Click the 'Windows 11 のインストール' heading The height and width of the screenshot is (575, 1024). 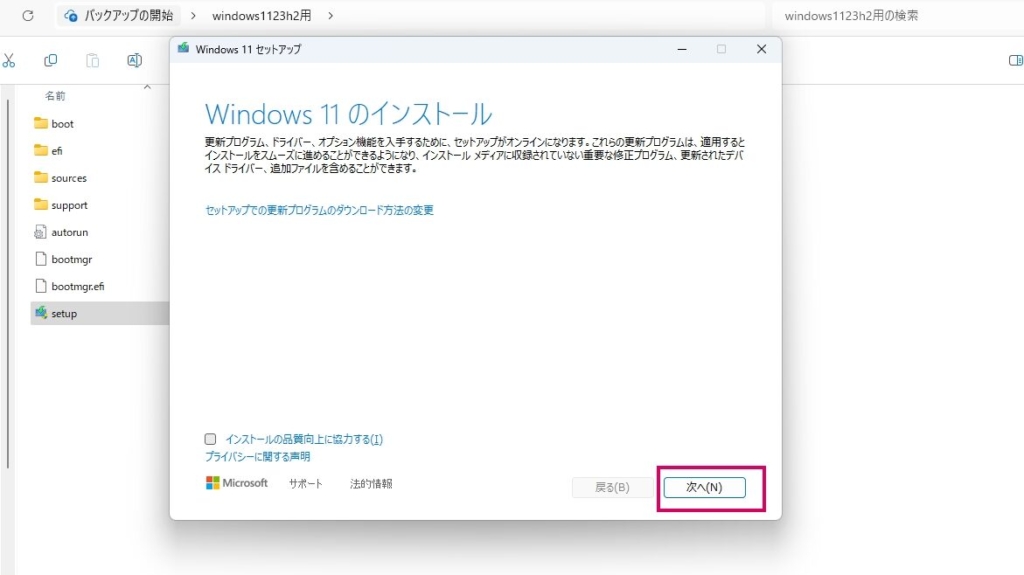tap(349, 114)
